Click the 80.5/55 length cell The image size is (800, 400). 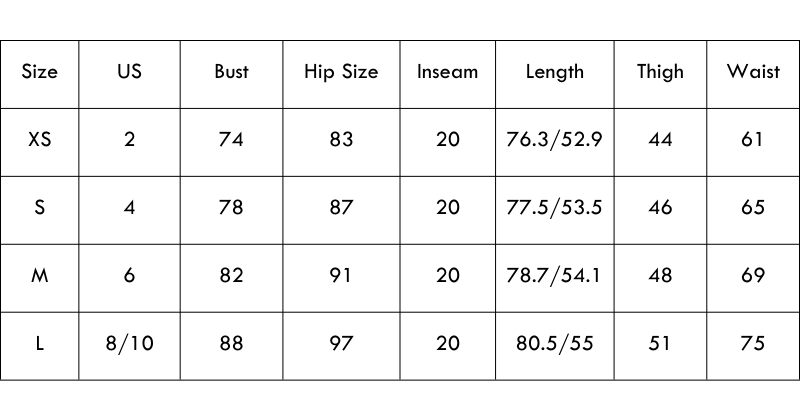point(554,344)
